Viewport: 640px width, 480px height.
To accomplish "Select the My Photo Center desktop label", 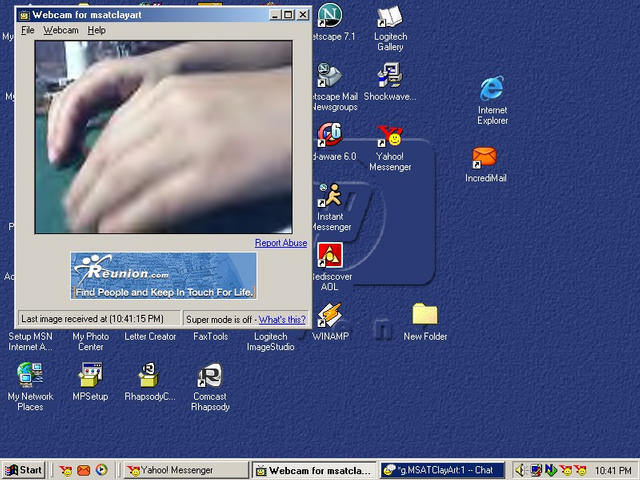I will click(x=91, y=342).
